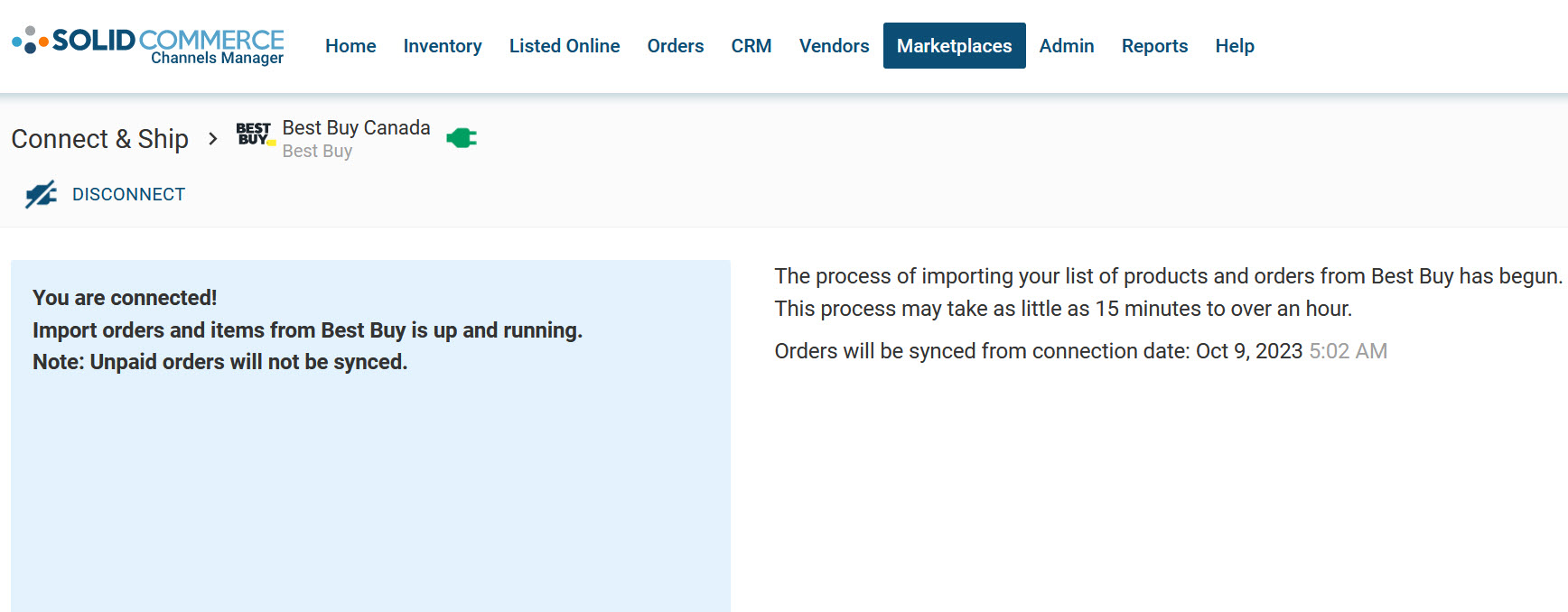Image resolution: width=1568 pixels, height=612 pixels.
Task: Click the '15 minutes to over an hour' line
Action: (x=1064, y=309)
